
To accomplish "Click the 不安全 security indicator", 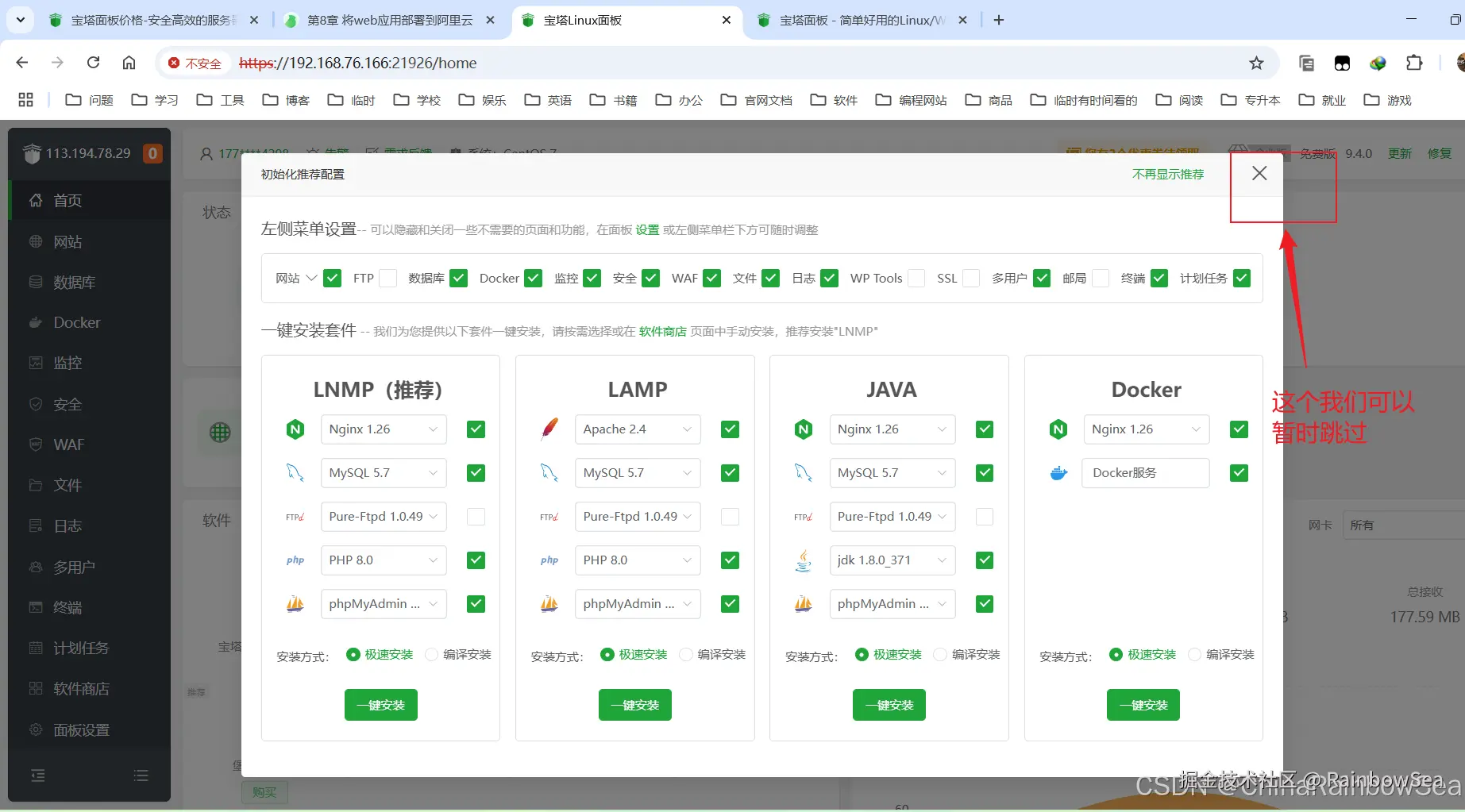I will 195,63.
